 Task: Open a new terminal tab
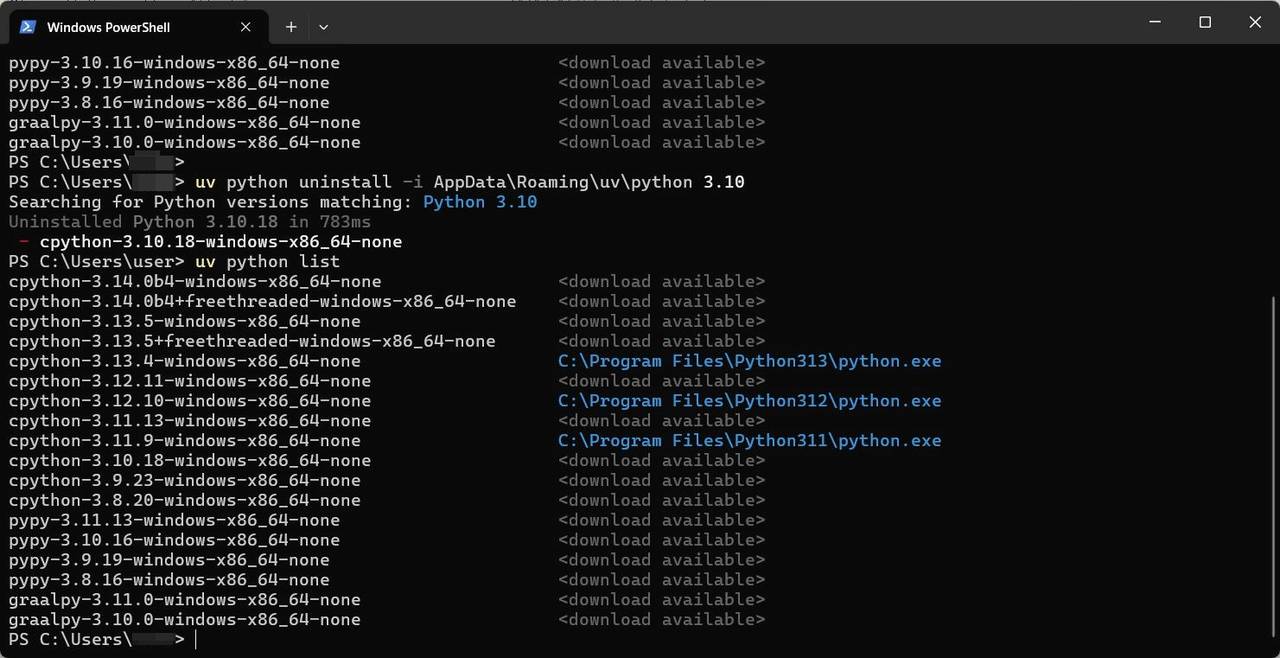point(291,27)
